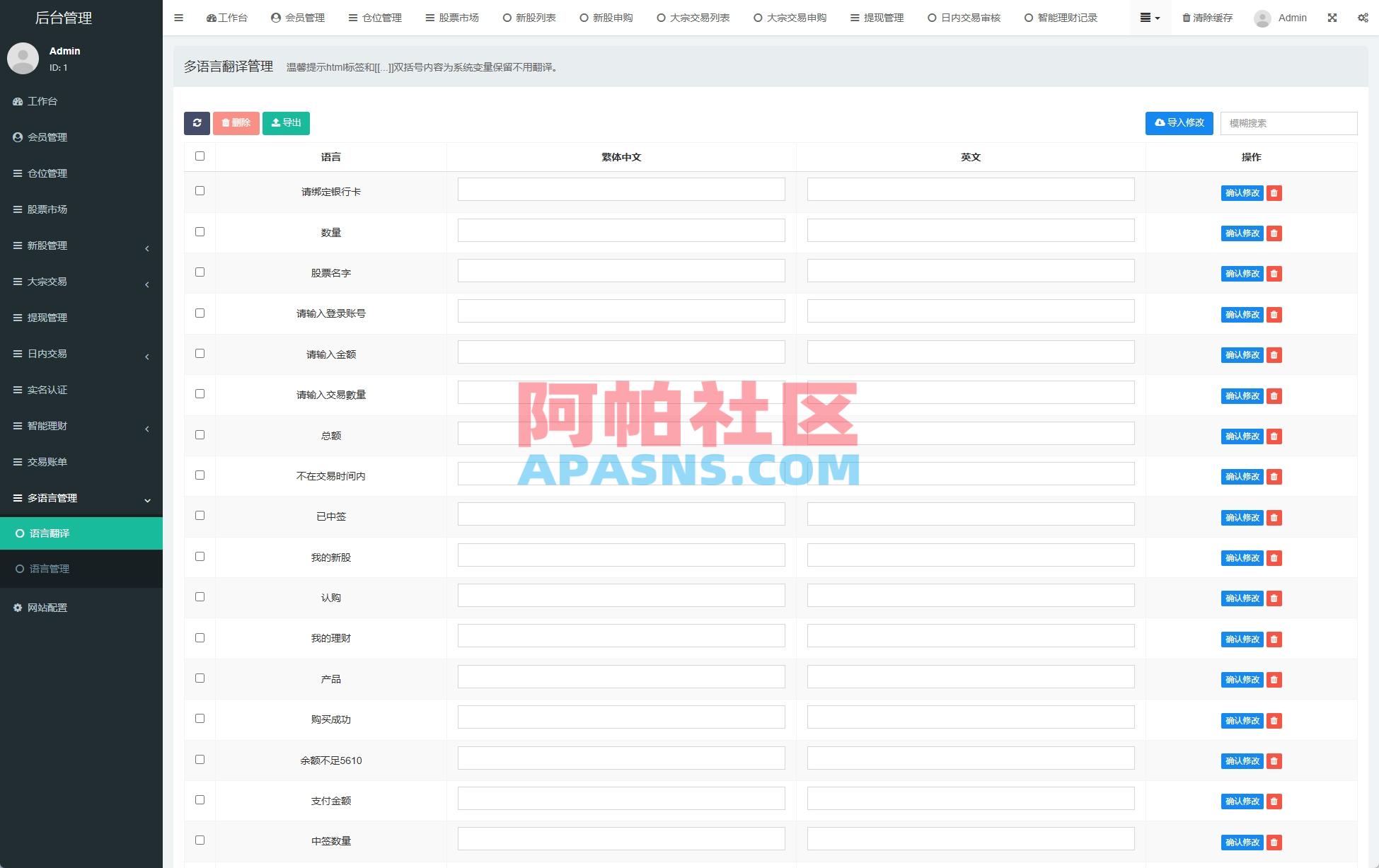Click the 确认修改 button on 已中签 row
The width and height of the screenshot is (1379, 868).
[x=1241, y=517]
